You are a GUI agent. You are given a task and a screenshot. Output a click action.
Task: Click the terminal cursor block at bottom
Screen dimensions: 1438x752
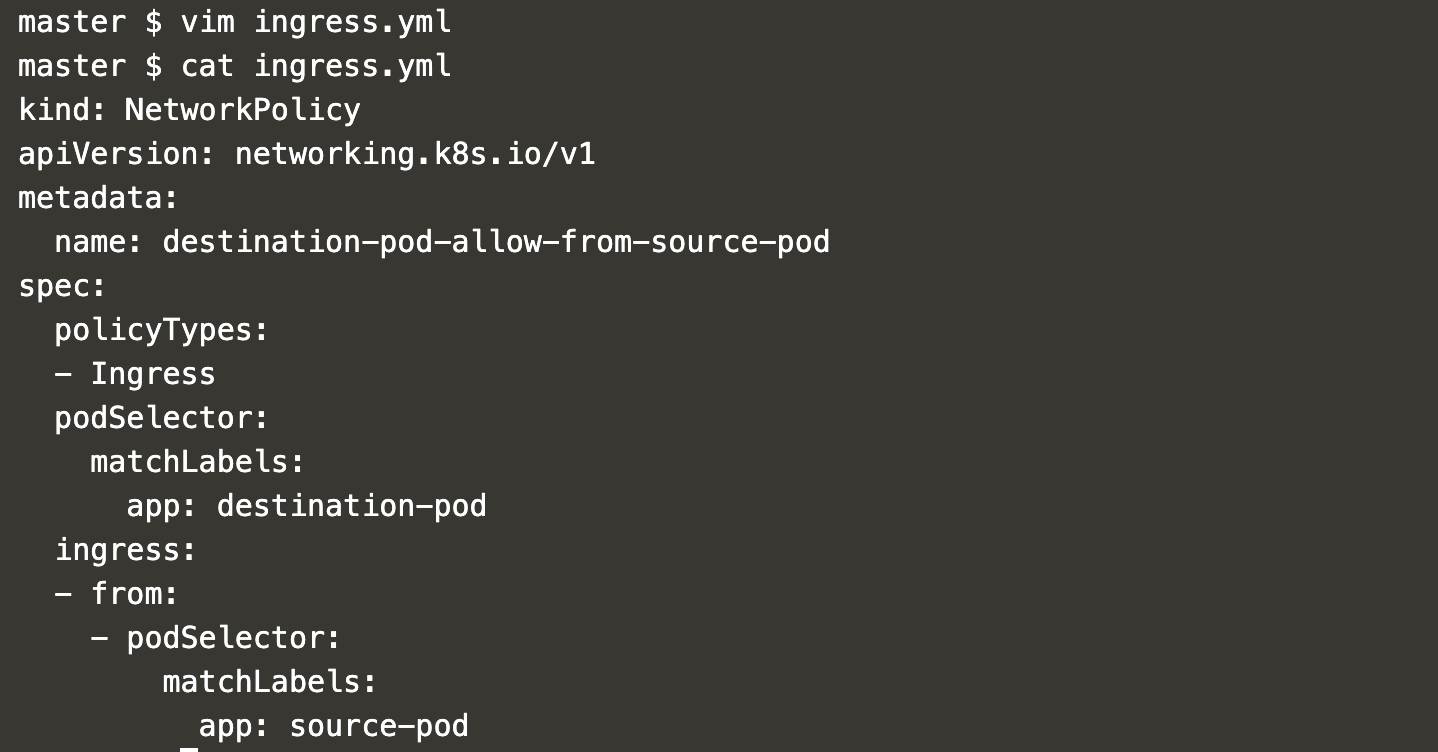point(189,749)
